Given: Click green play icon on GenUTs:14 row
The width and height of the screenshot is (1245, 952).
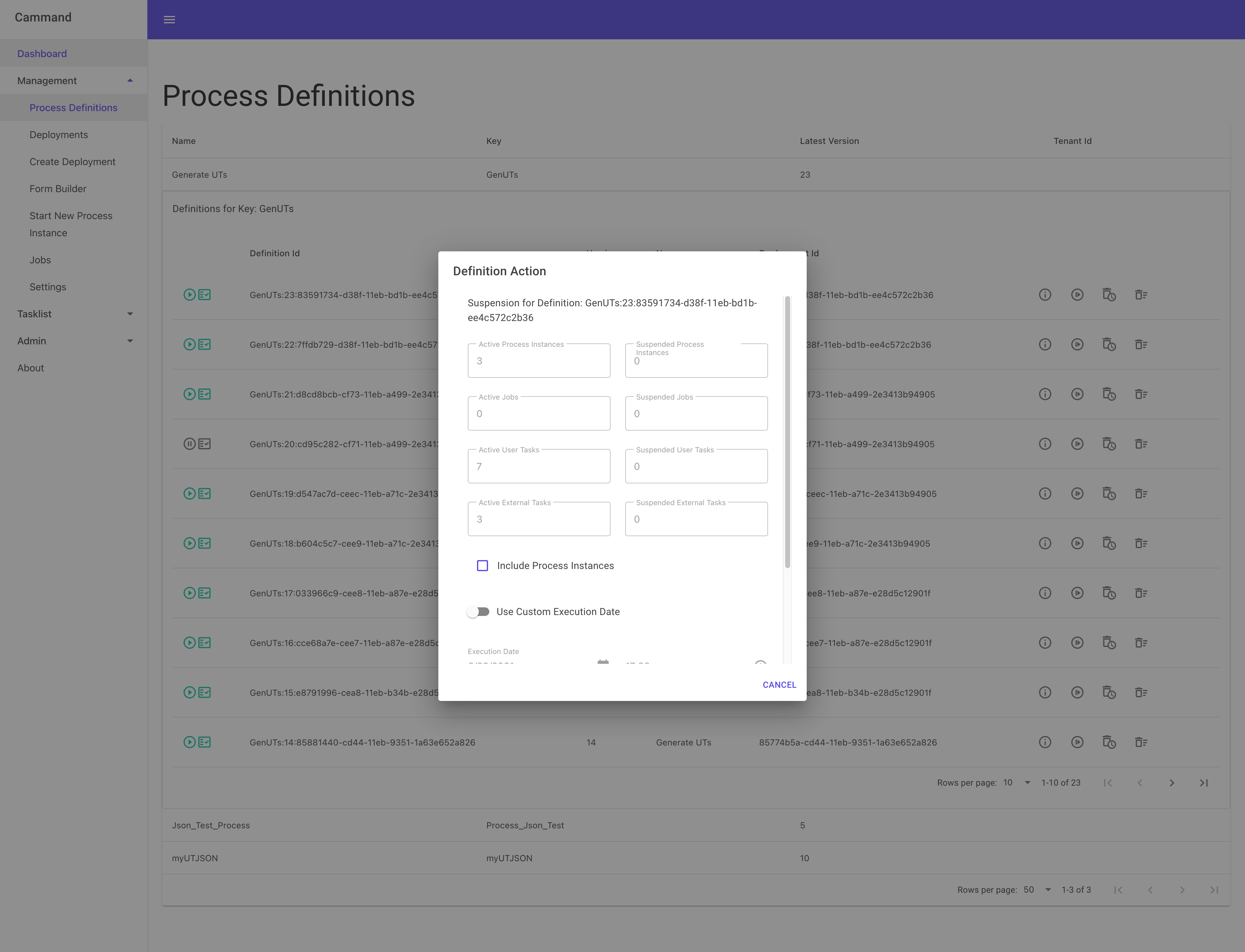Looking at the screenshot, I should click(x=189, y=742).
